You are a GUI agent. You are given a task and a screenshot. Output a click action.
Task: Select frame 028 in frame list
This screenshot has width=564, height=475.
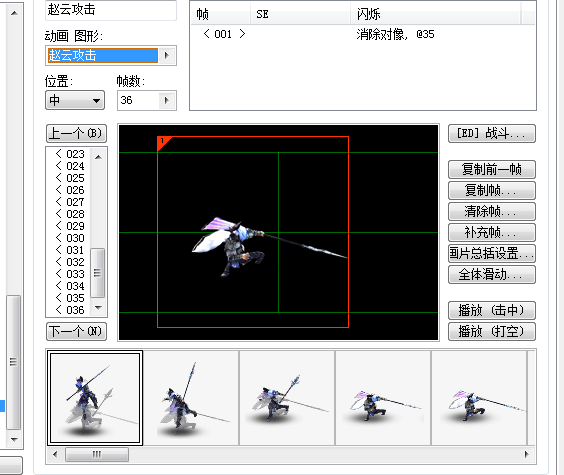(70, 214)
